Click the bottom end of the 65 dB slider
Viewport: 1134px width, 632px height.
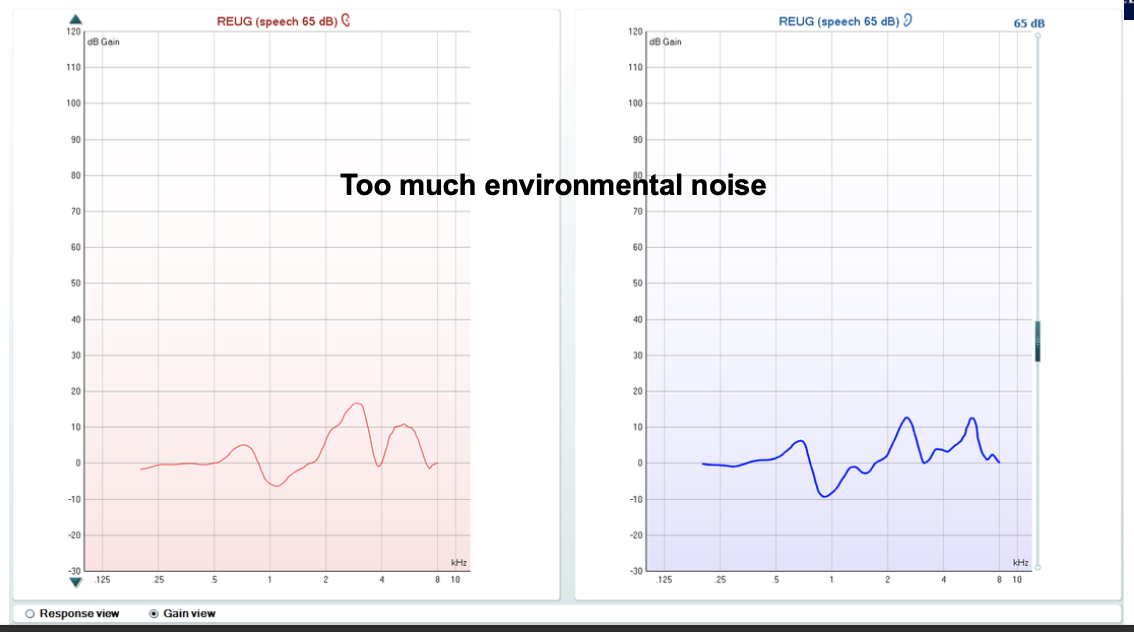point(1038,567)
